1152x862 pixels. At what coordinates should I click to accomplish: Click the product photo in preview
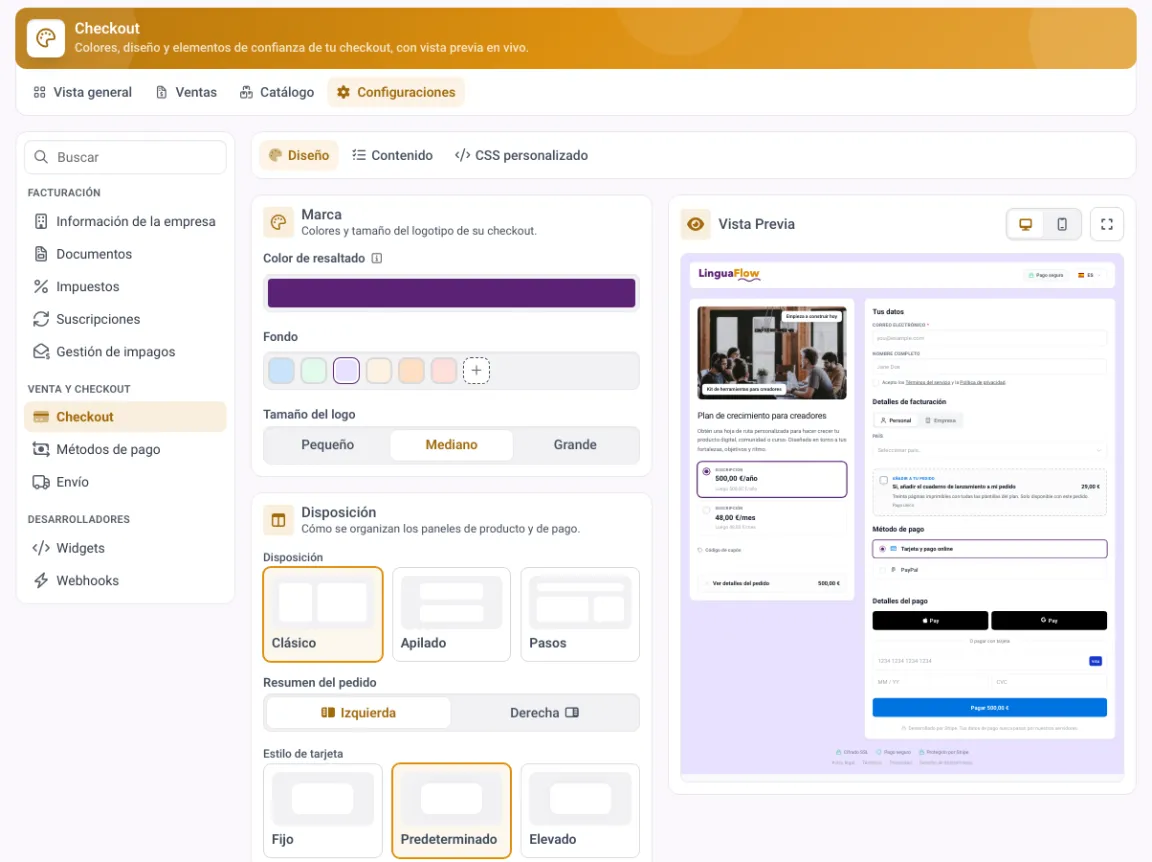(772, 353)
